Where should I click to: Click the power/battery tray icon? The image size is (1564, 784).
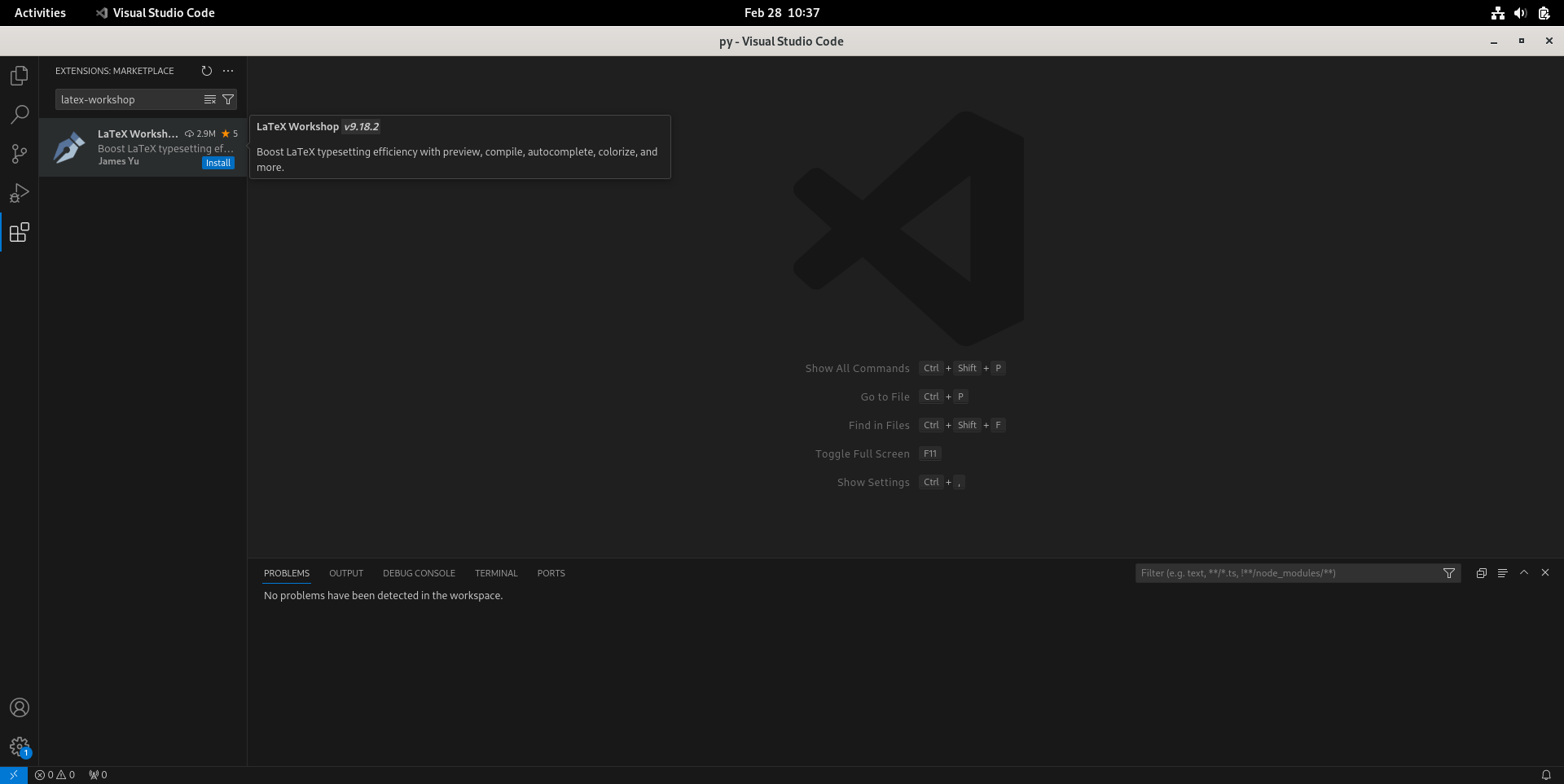pos(1544,13)
